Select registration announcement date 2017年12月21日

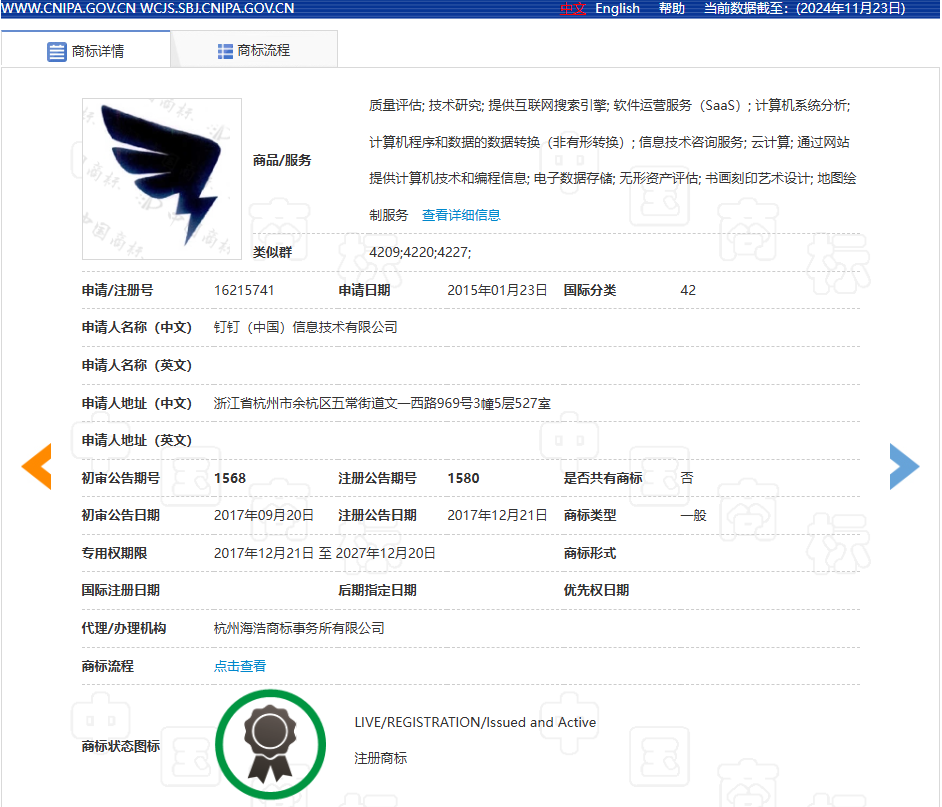click(x=497, y=516)
